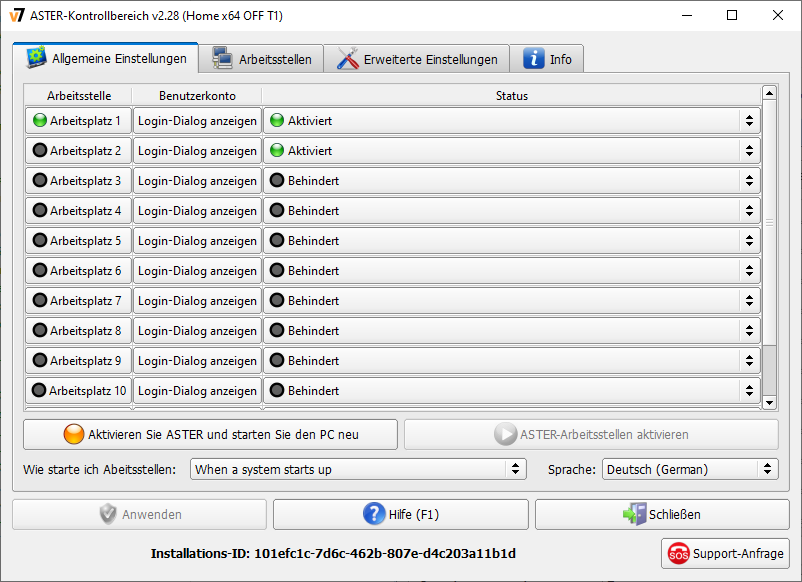Click the Status column header
Viewport: 802px width, 582px height.
(511, 96)
